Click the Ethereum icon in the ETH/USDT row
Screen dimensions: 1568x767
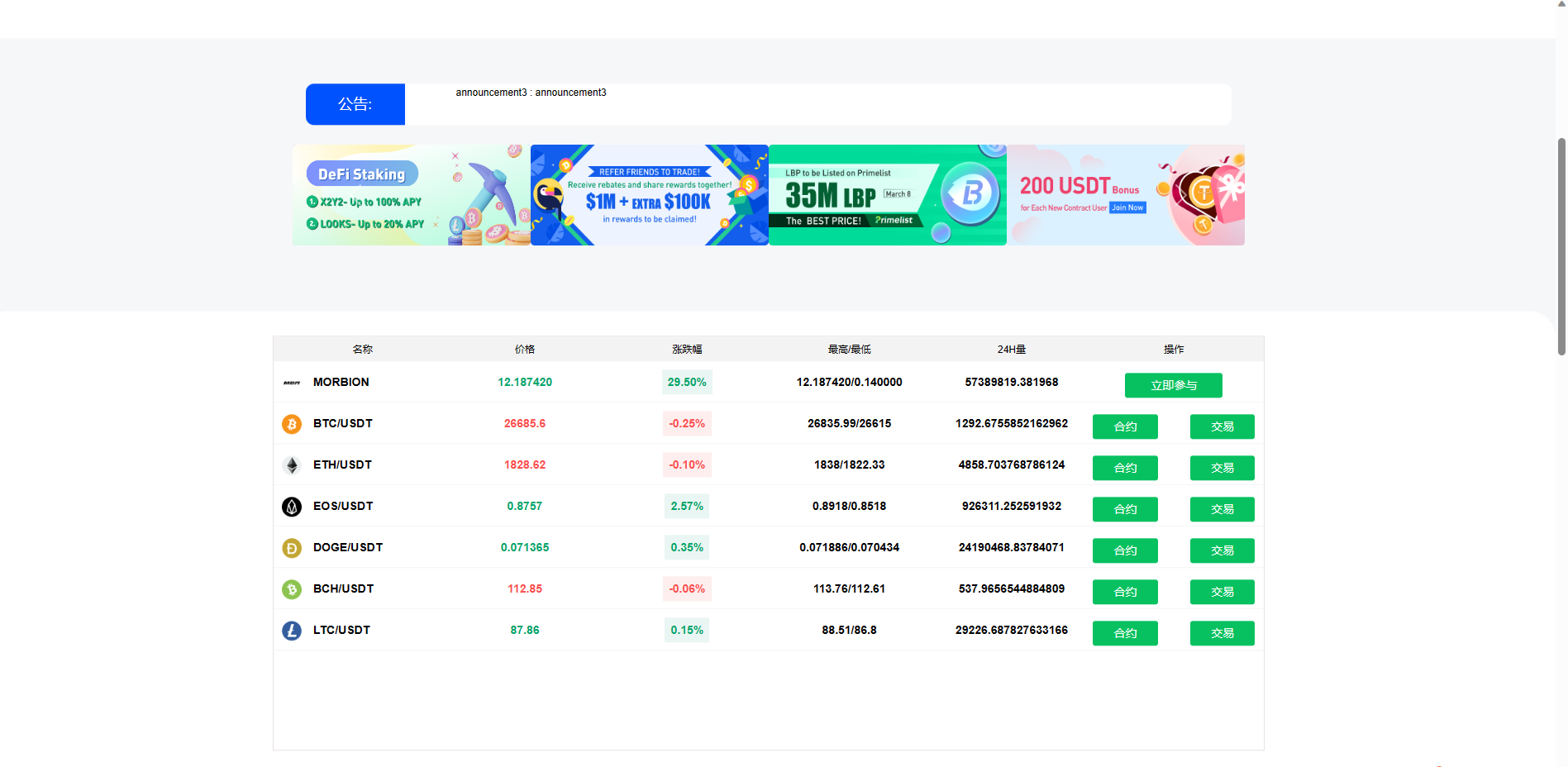point(292,465)
